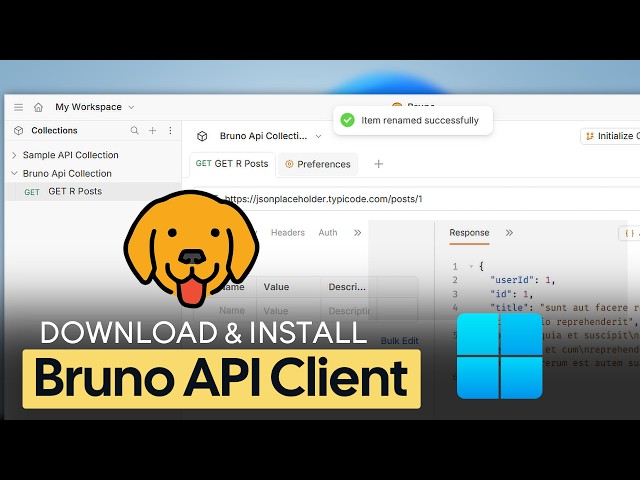Click the Initialize Git button

[x=610, y=136]
